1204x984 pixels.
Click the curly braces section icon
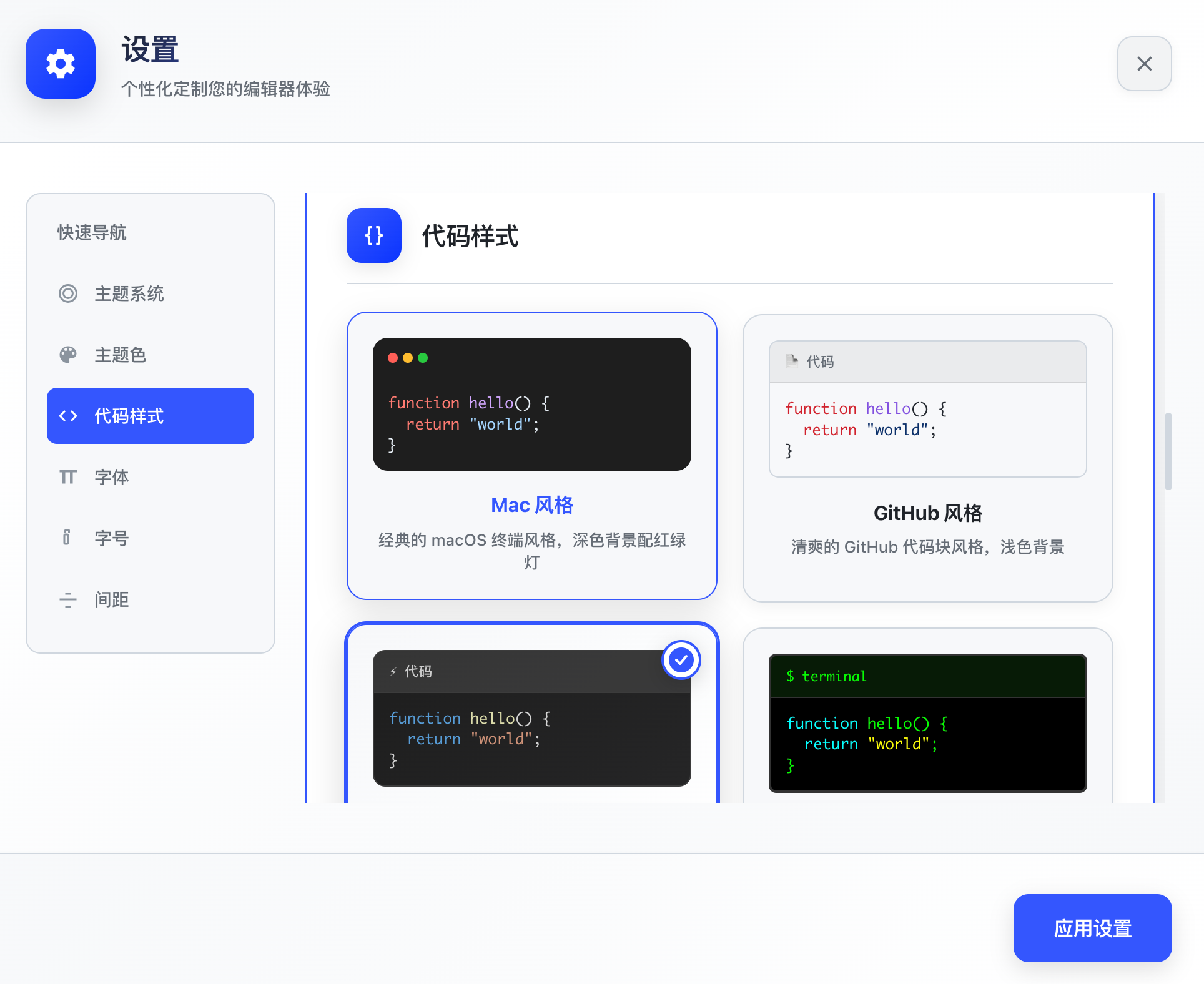click(x=374, y=235)
